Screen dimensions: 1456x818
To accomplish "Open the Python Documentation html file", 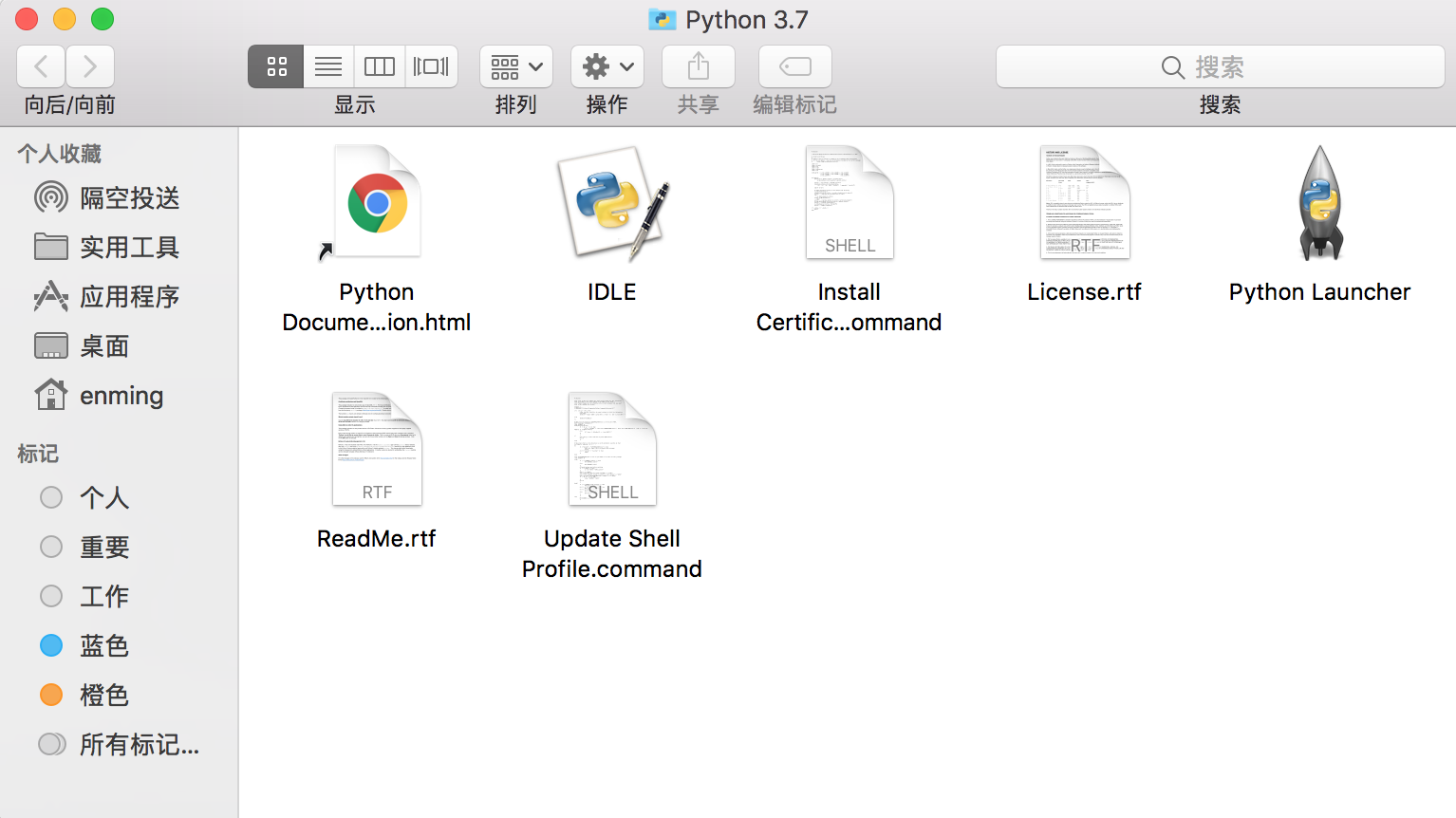I will 376,200.
